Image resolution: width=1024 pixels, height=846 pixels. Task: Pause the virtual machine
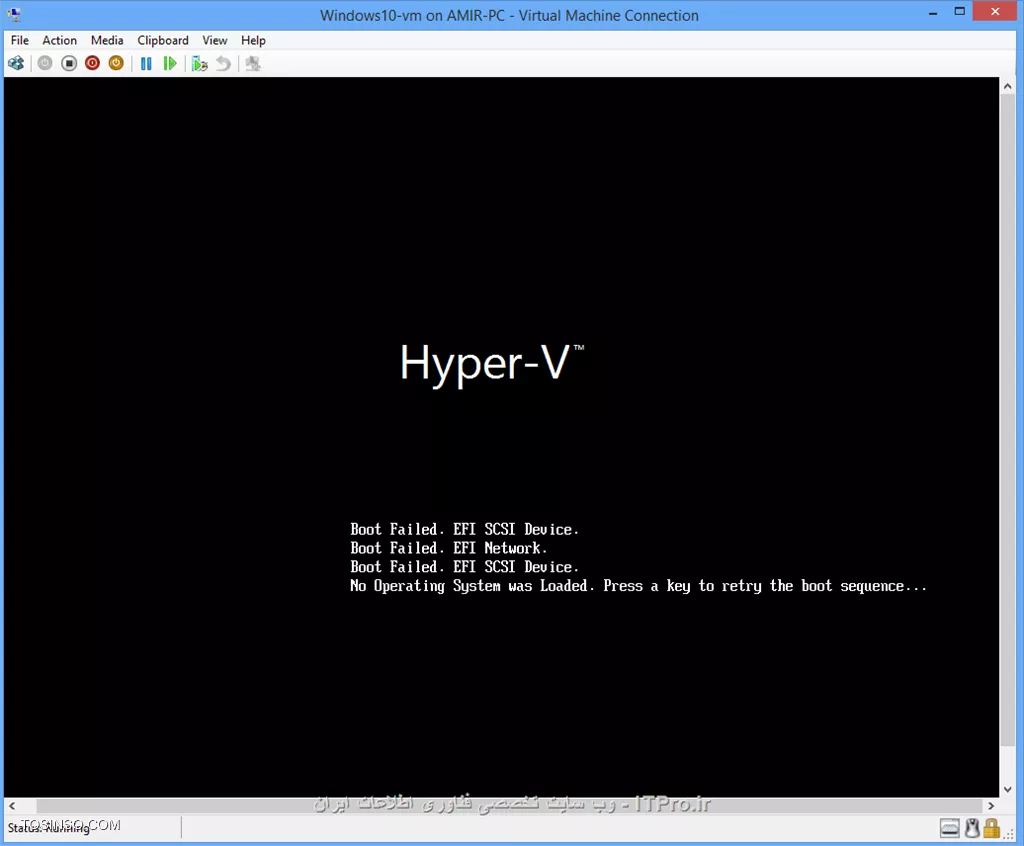[146, 63]
